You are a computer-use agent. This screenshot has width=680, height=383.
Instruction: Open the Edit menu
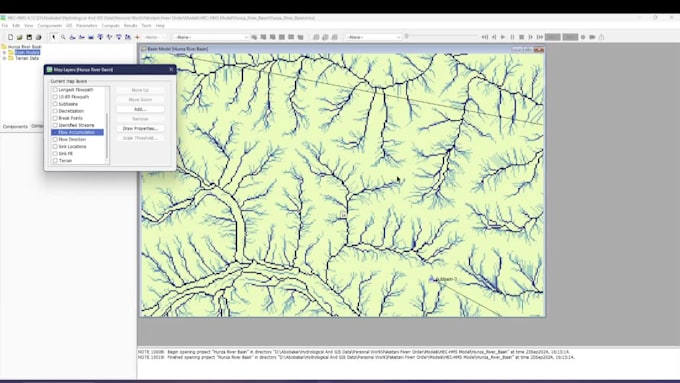click(16, 26)
